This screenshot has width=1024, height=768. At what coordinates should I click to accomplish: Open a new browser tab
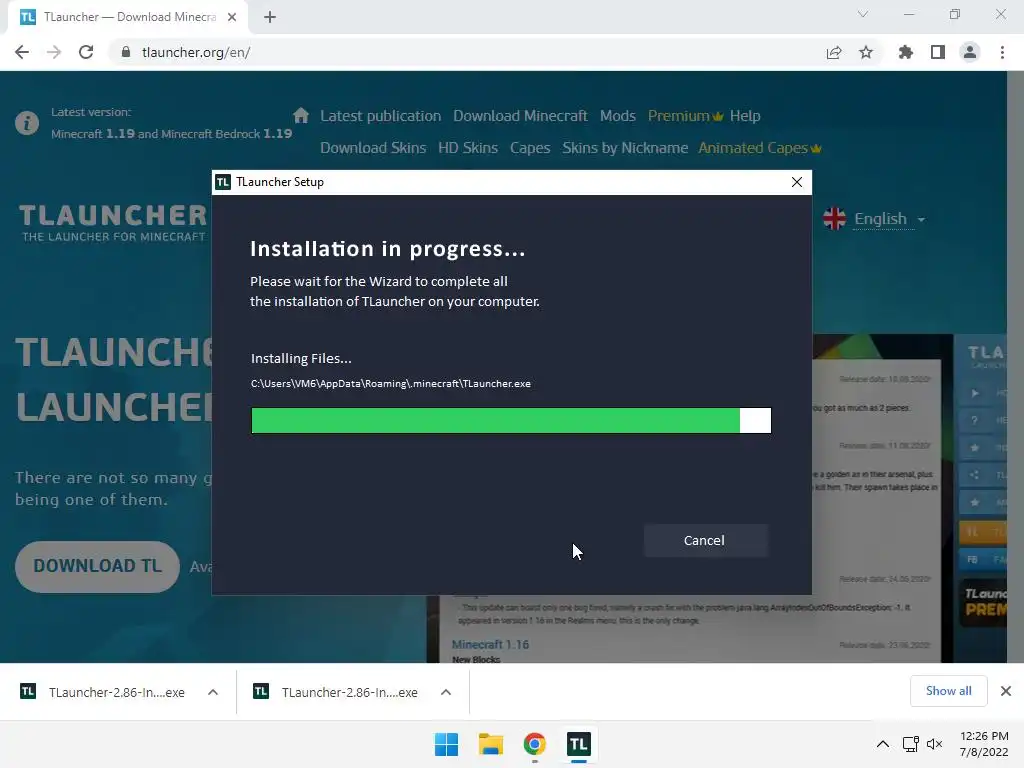[x=270, y=17]
